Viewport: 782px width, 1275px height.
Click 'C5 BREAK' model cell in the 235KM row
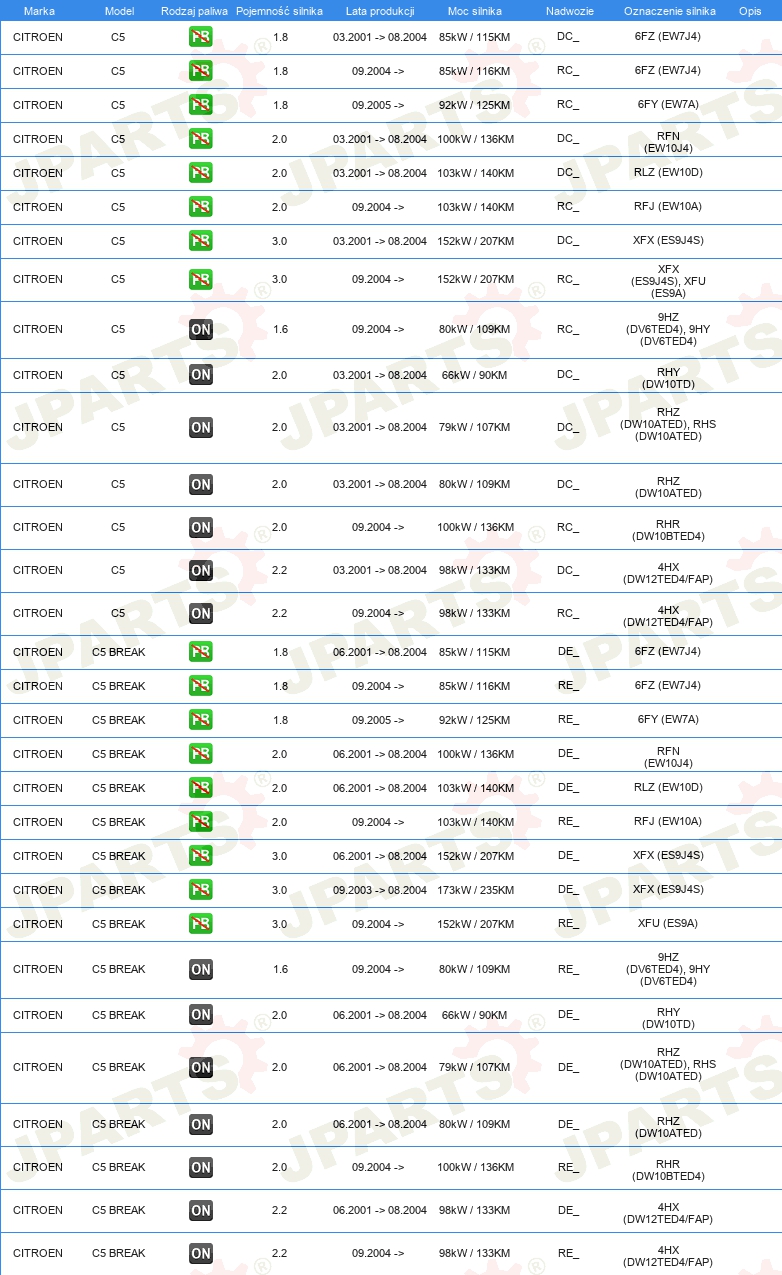[x=119, y=890]
